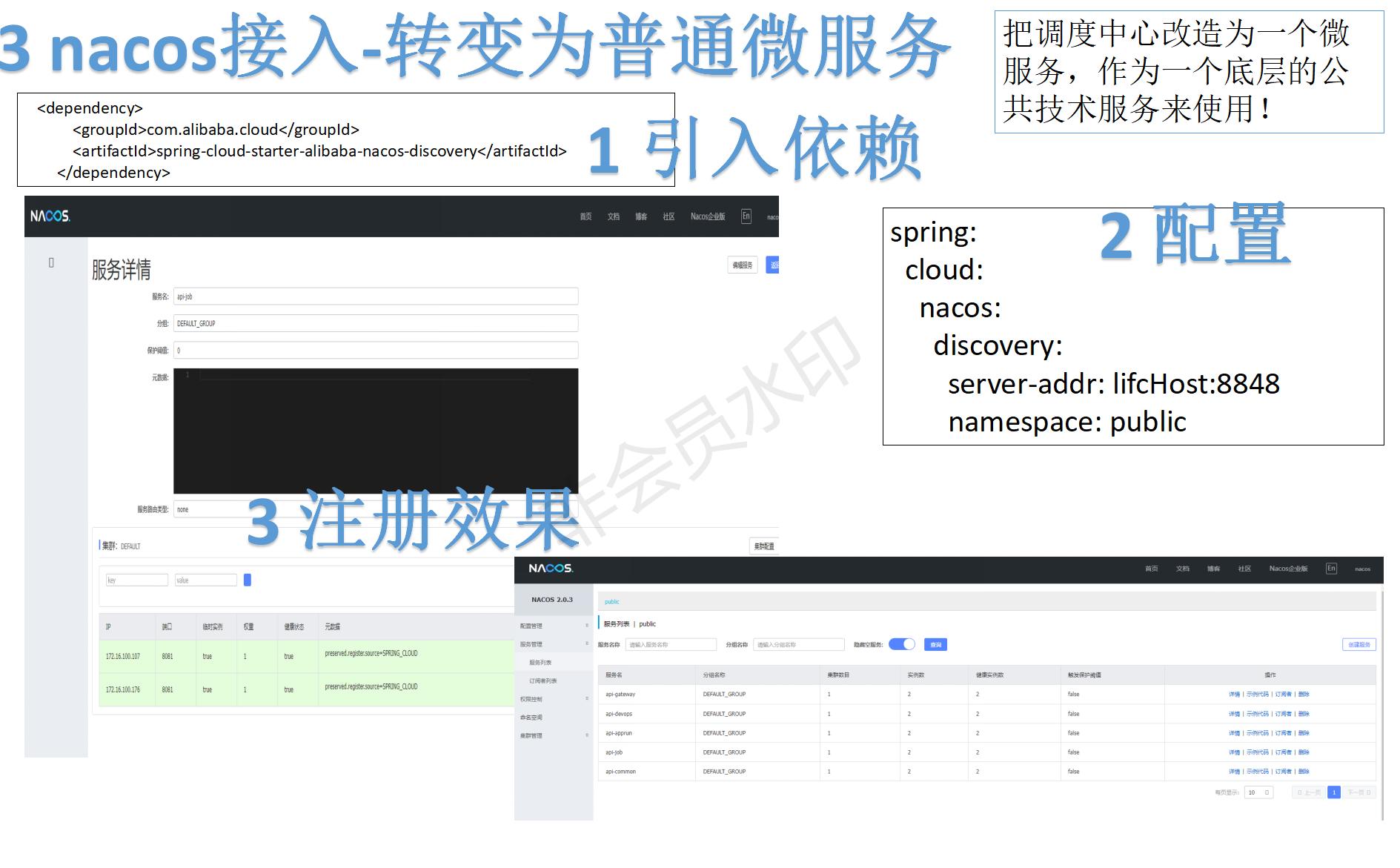
Task: Click NACOS 2.0.3 version label
Action: tap(552, 600)
